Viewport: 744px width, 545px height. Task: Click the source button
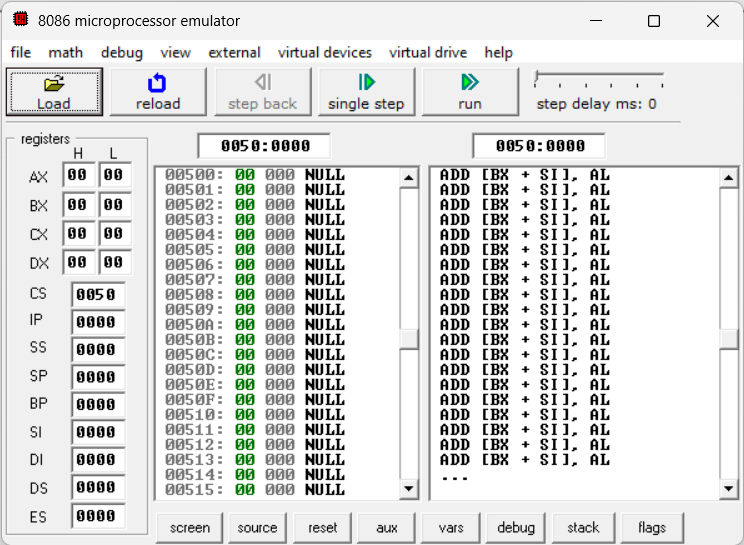257,527
